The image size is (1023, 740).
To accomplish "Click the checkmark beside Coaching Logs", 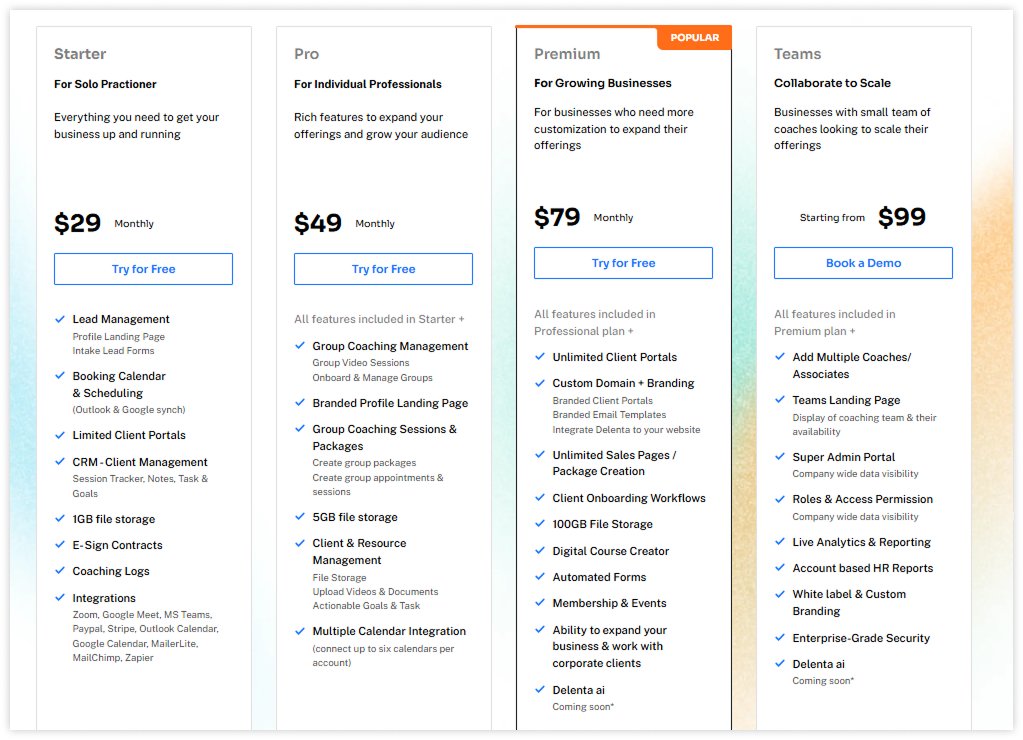I will [x=60, y=570].
